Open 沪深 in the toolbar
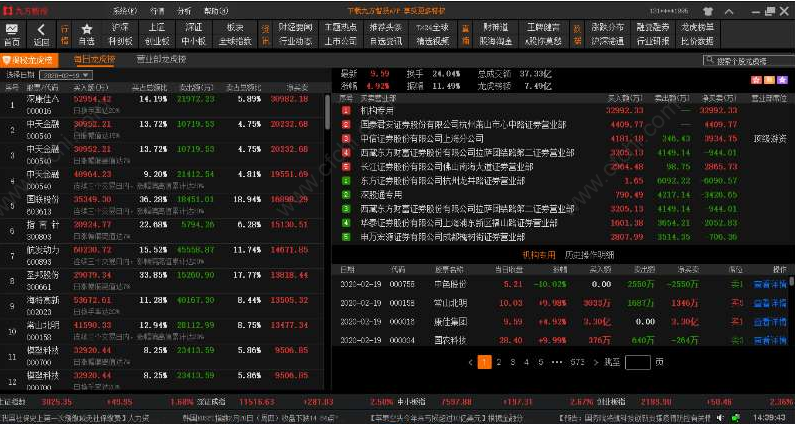The width and height of the screenshot is (795, 424). pos(121,27)
